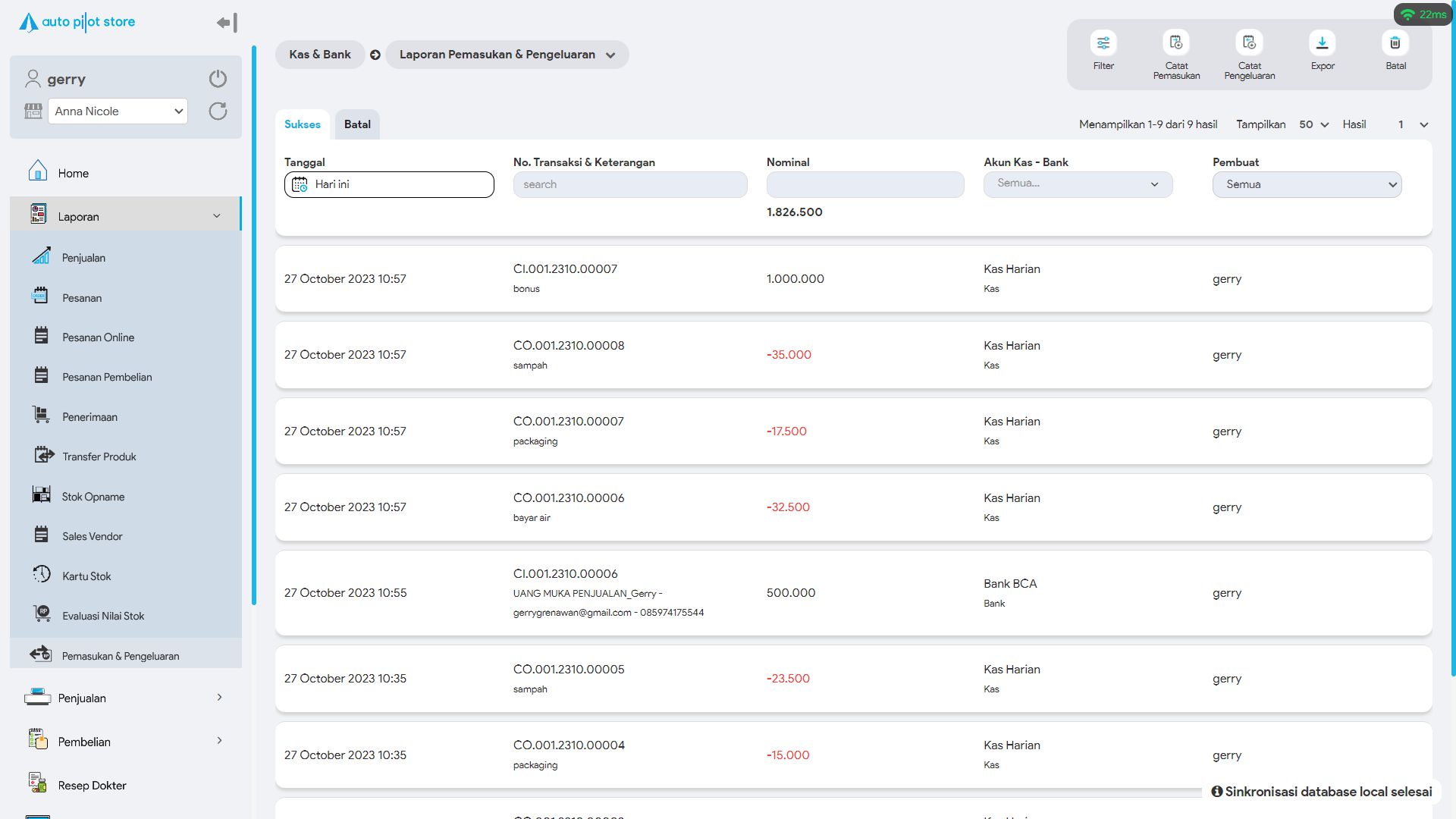Switch to the Batal tab

point(357,124)
